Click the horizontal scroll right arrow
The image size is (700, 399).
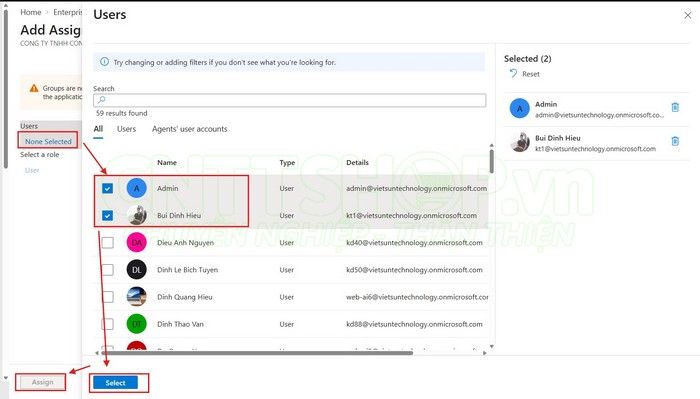[485, 353]
